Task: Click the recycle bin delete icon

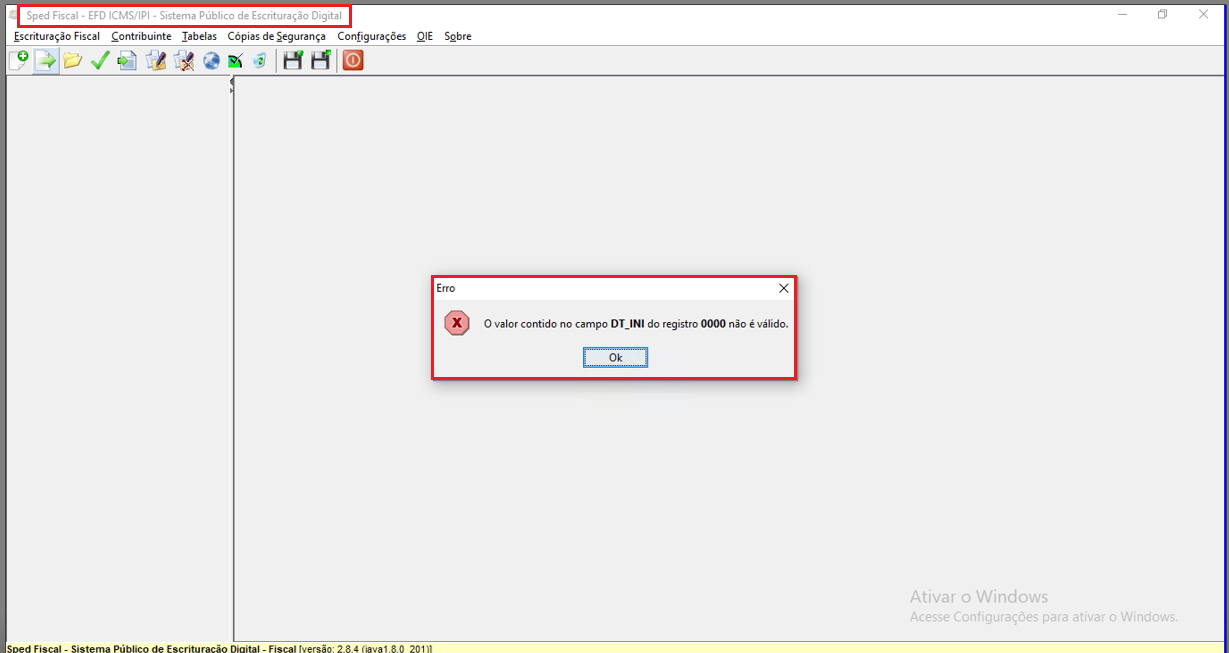Action: tap(259, 61)
